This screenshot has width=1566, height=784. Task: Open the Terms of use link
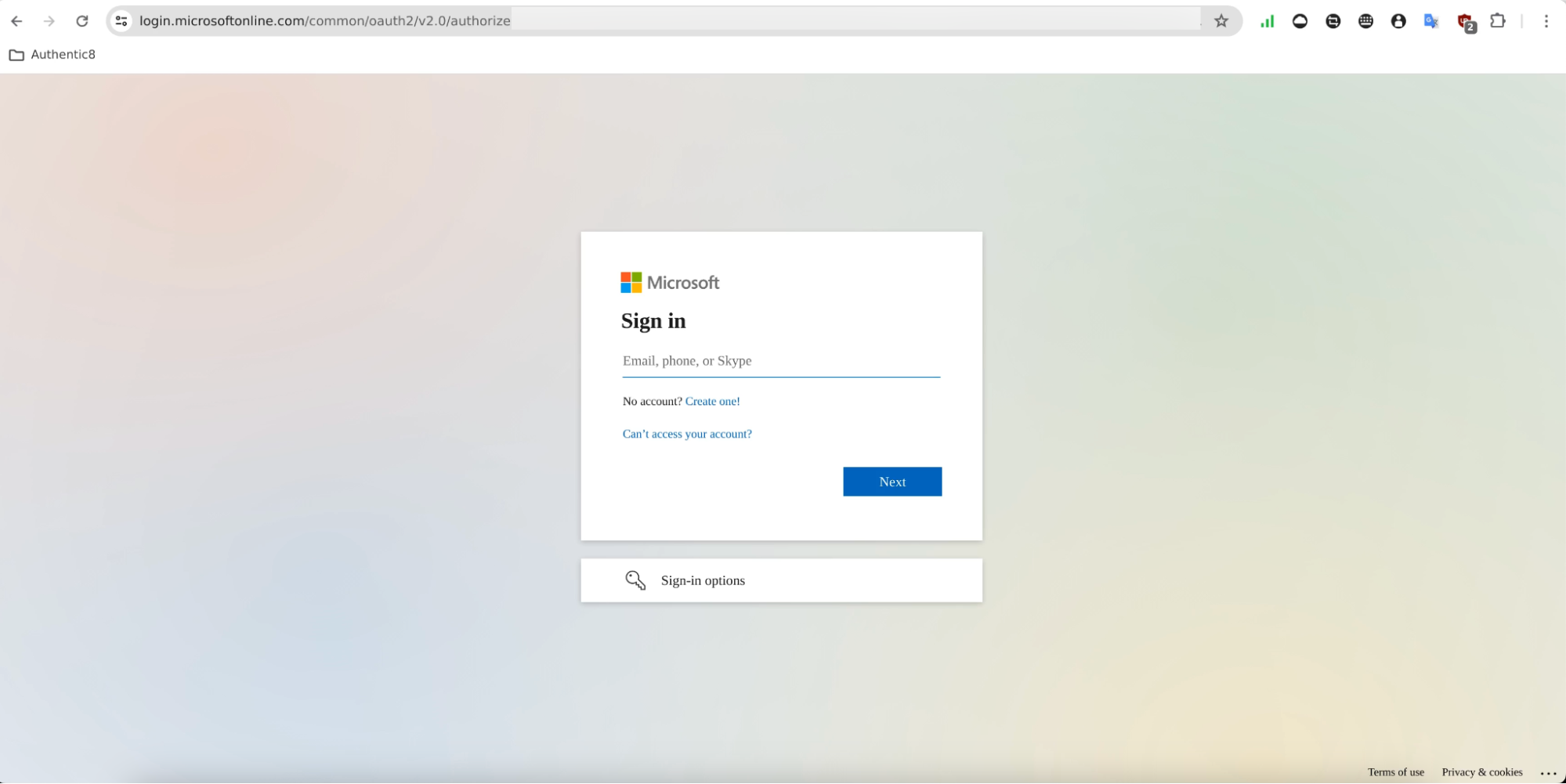1396,772
